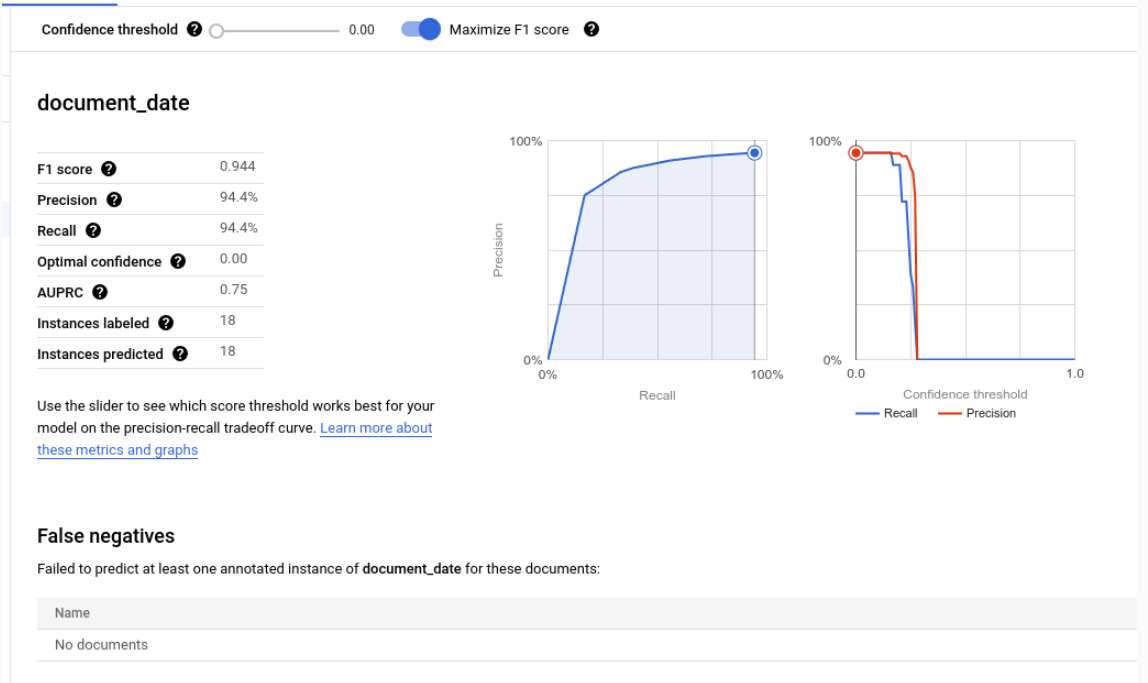Open the Confidence threshold help icon
This screenshot has height=683, width=1148.
pos(193,29)
